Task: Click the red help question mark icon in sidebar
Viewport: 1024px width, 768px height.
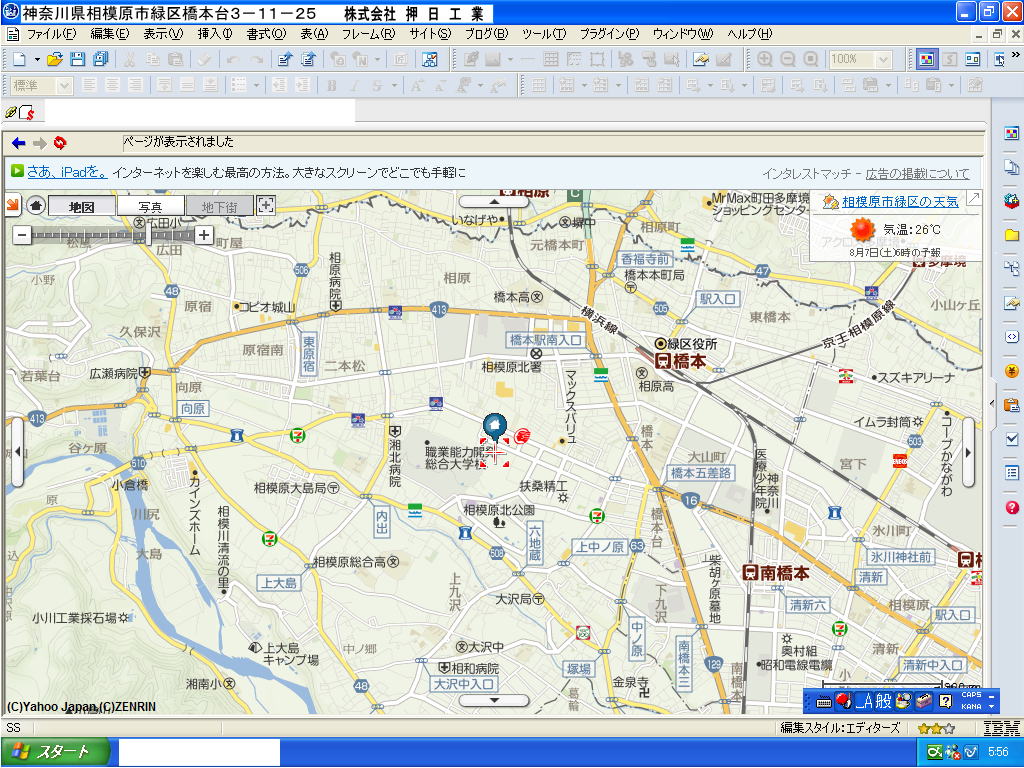Action: click(1012, 507)
